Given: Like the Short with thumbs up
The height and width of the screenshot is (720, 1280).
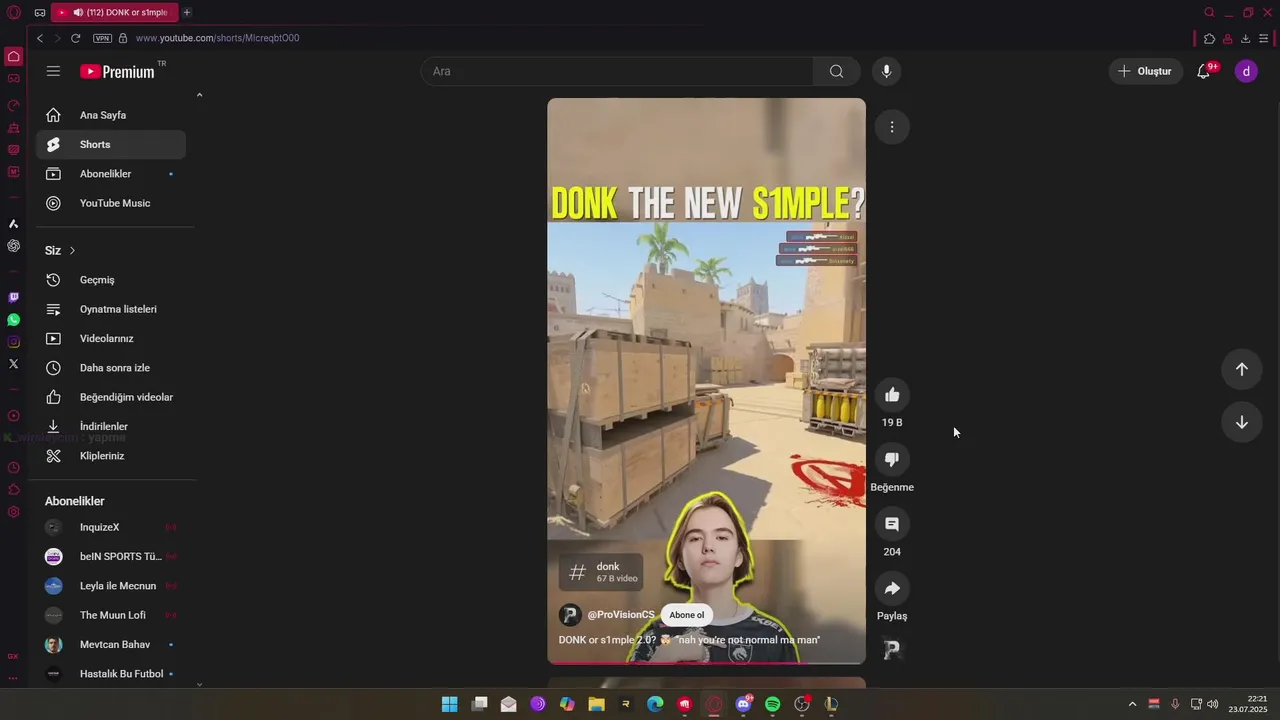Looking at the screenshot, I should (x=892, y=395).
